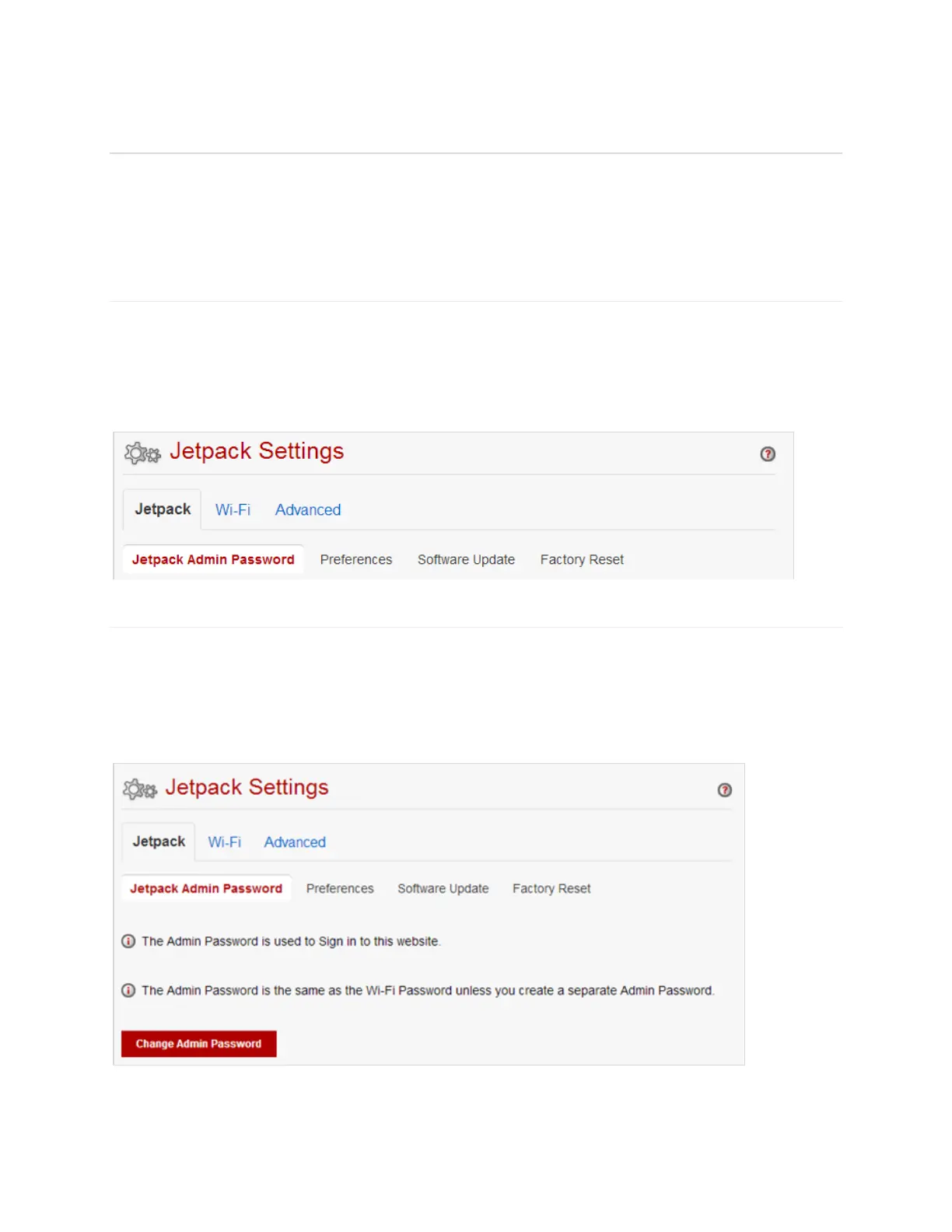Click the gear icon in the upper Jetpack Settings header
Image resolution: width=952 pixels, height=1232 pixels.
click(x=142, y=453)
